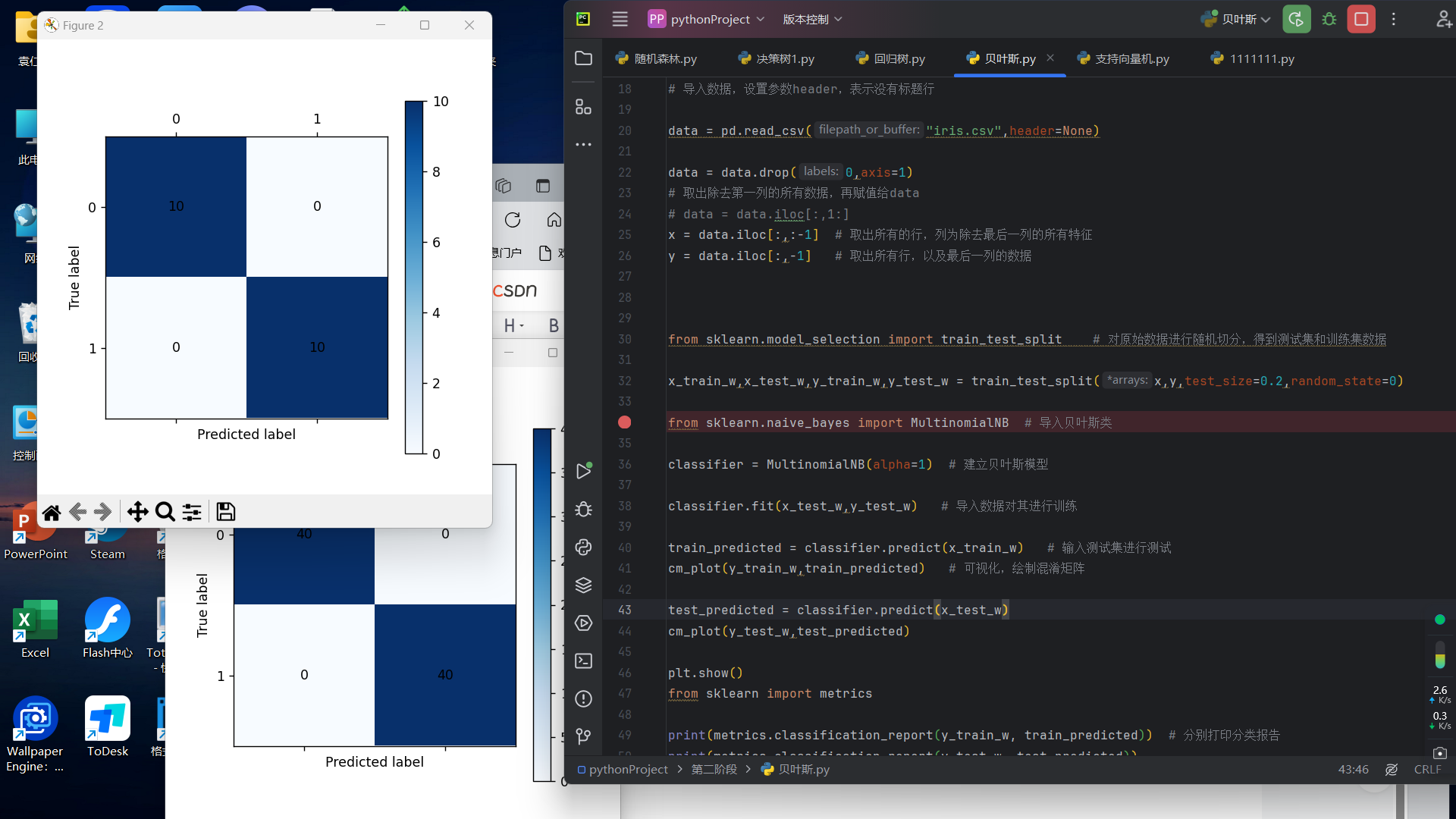Open Configure subplots in Figure 2 toolbar

click(192, 513)
